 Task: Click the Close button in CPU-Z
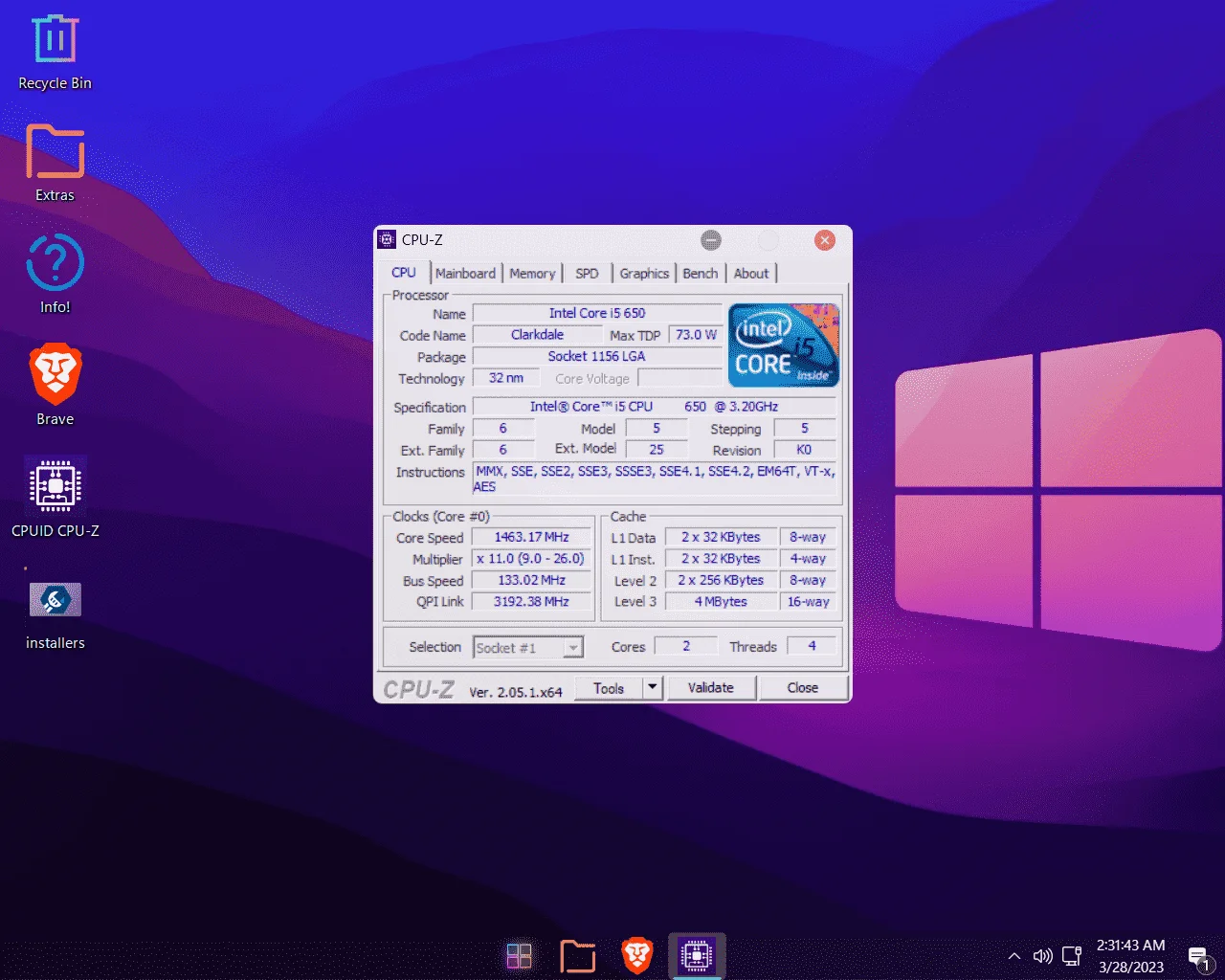coord(802,688)
